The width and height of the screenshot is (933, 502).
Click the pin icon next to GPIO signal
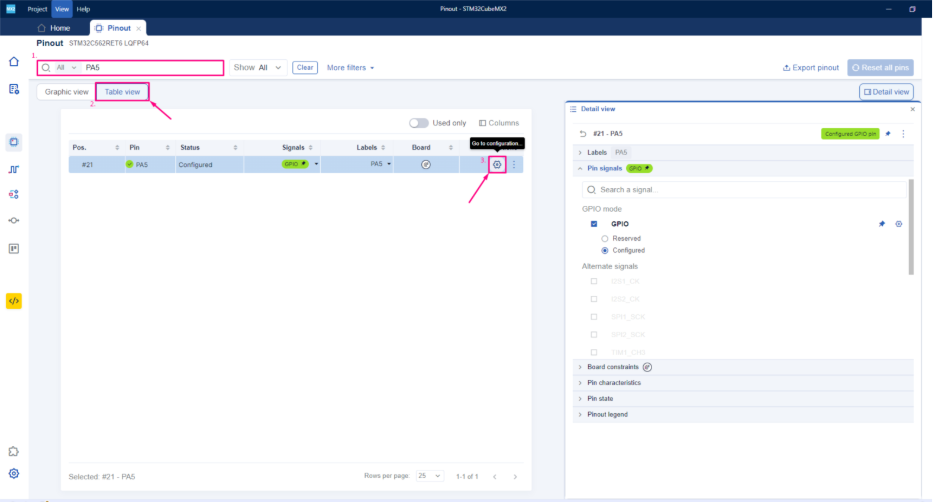pos(882,224)
